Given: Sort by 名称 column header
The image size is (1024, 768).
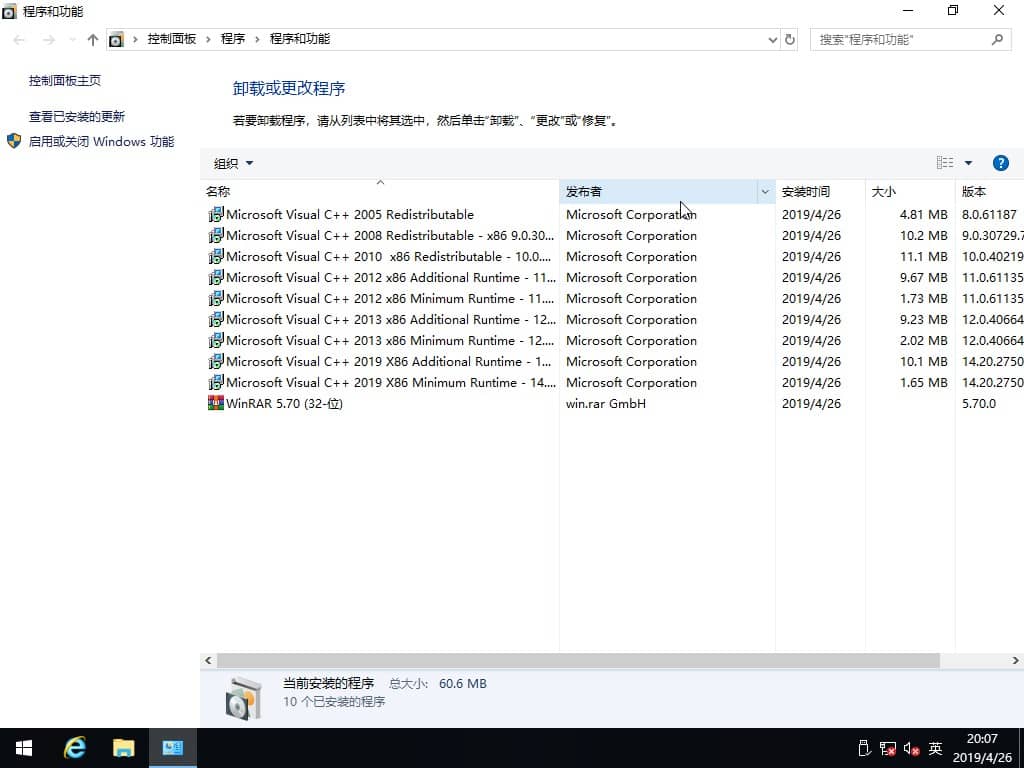Looking at the screenshot, I should [379, 191].
